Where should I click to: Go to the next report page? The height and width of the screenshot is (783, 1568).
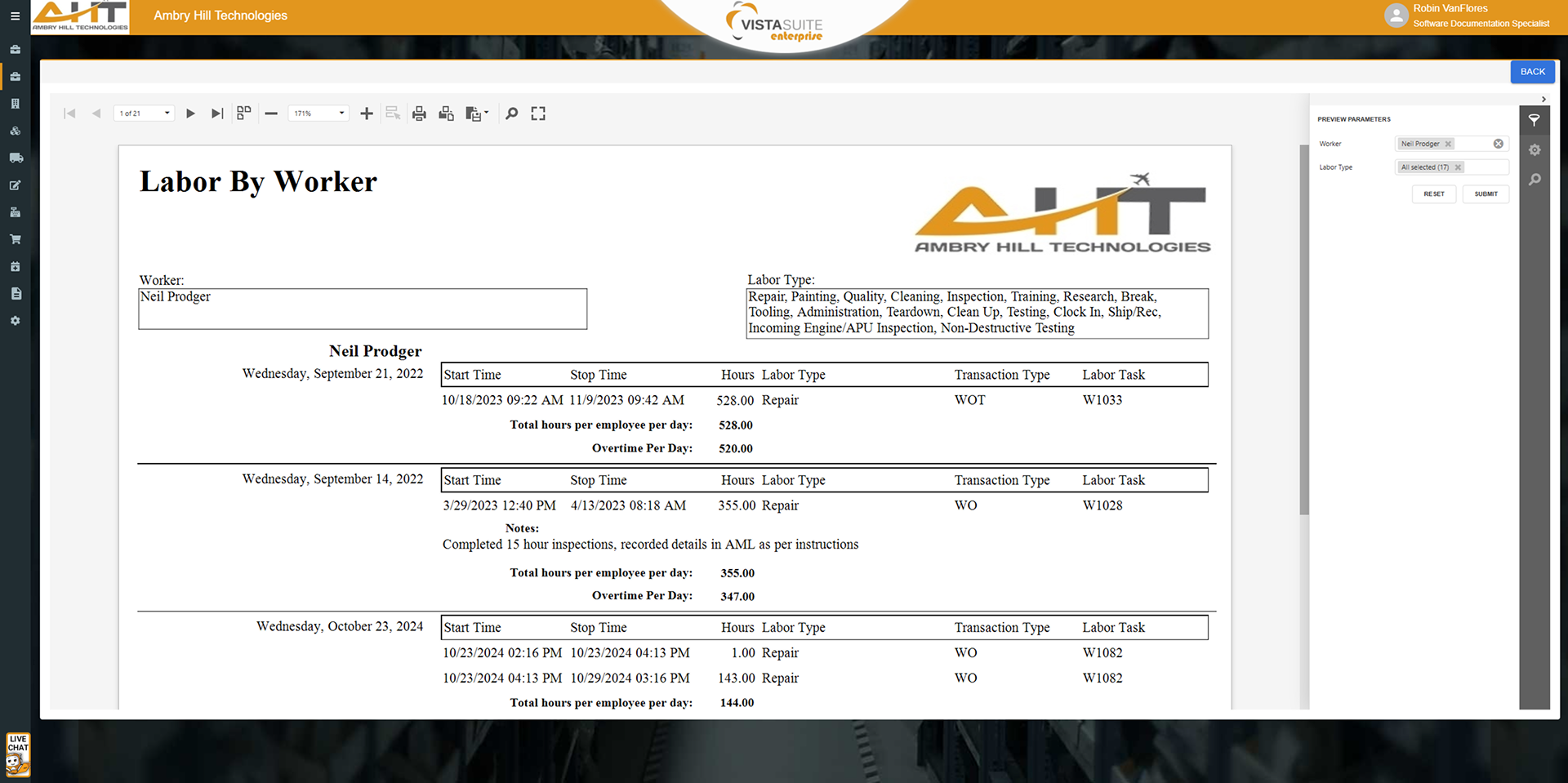coord(190,113)
